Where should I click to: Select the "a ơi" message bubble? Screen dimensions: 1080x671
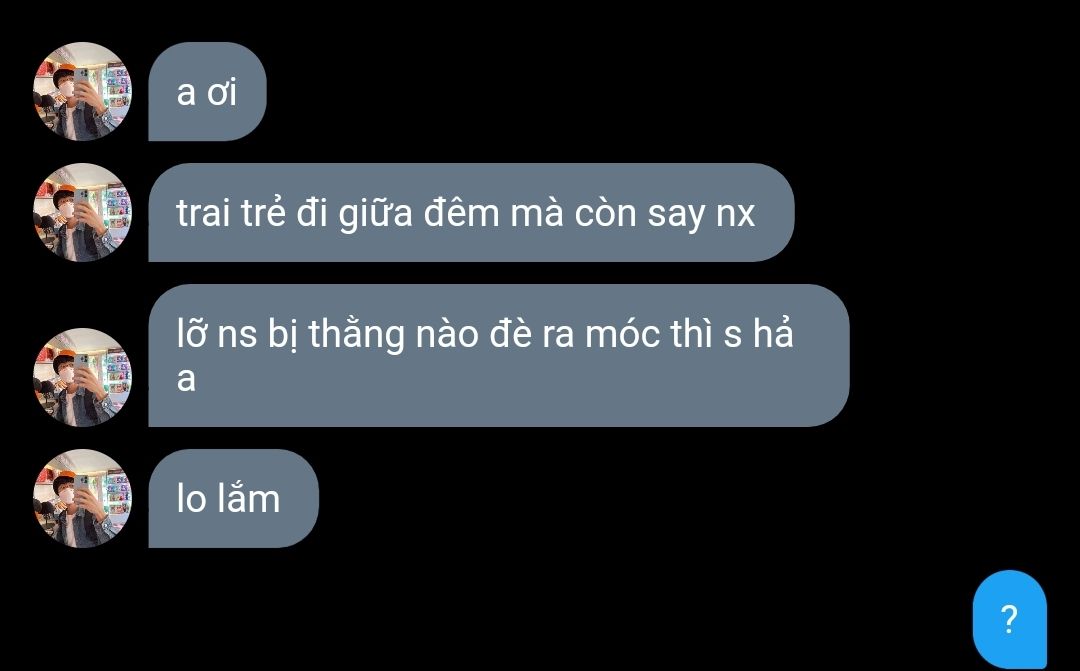coord(207,92)
